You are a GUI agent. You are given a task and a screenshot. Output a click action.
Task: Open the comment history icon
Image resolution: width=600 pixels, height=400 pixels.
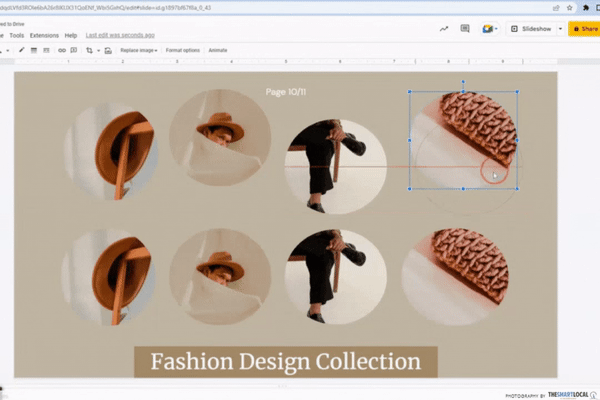pos(466,29)
